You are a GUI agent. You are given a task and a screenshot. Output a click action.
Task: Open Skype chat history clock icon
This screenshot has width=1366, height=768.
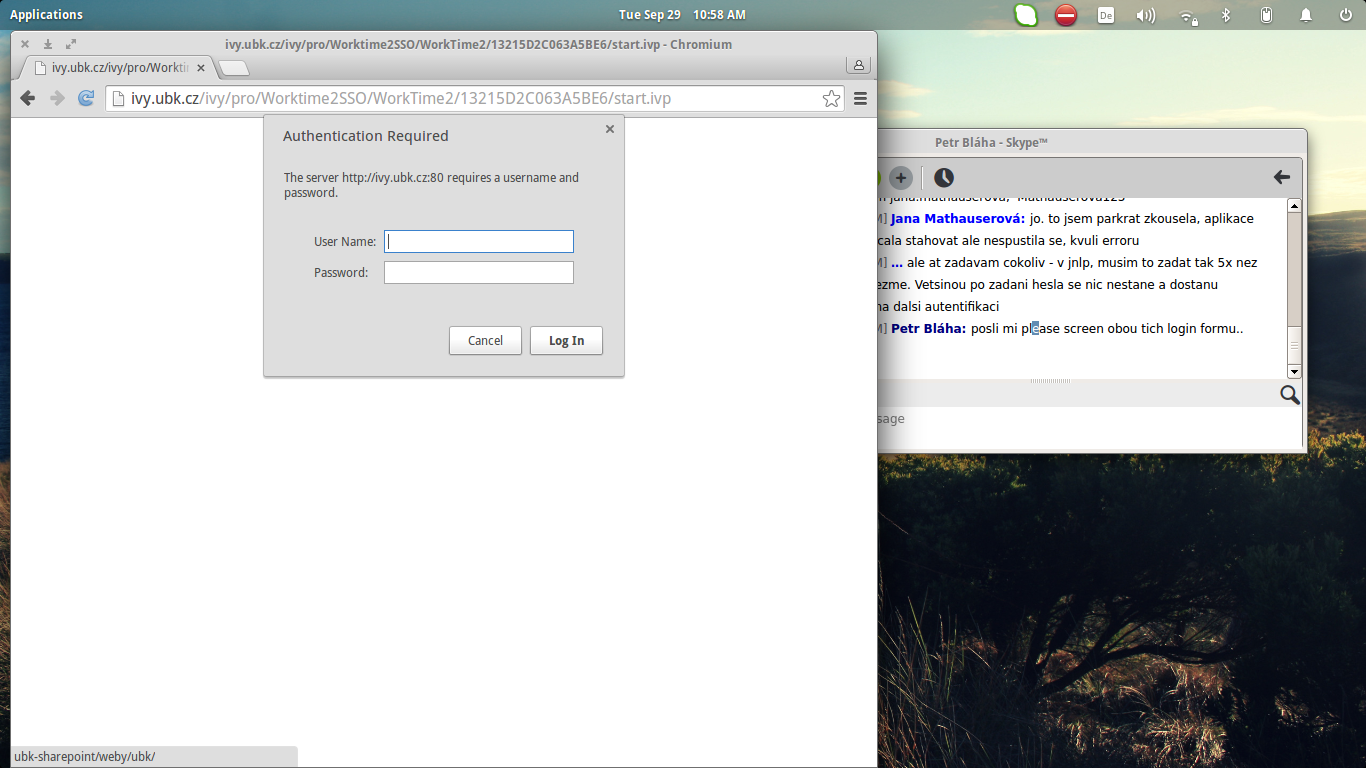pos(944,178)
